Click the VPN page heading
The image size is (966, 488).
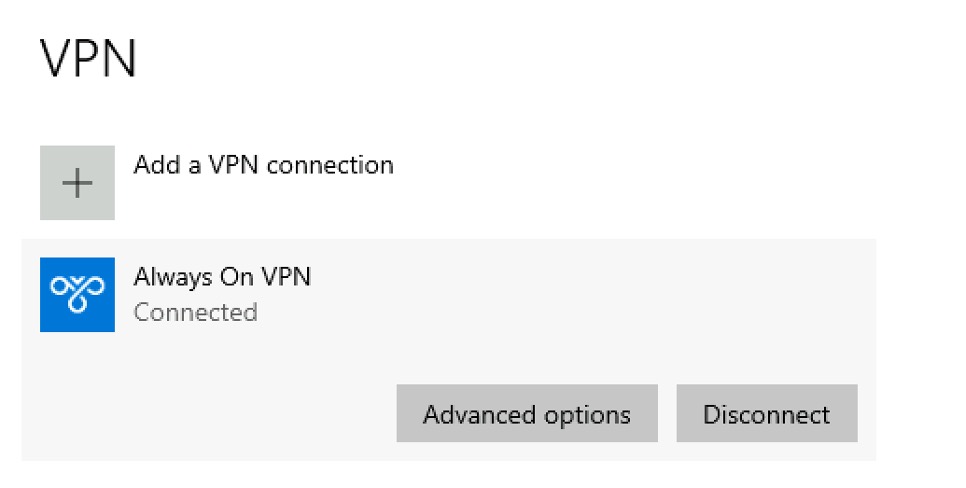(88, 59)
